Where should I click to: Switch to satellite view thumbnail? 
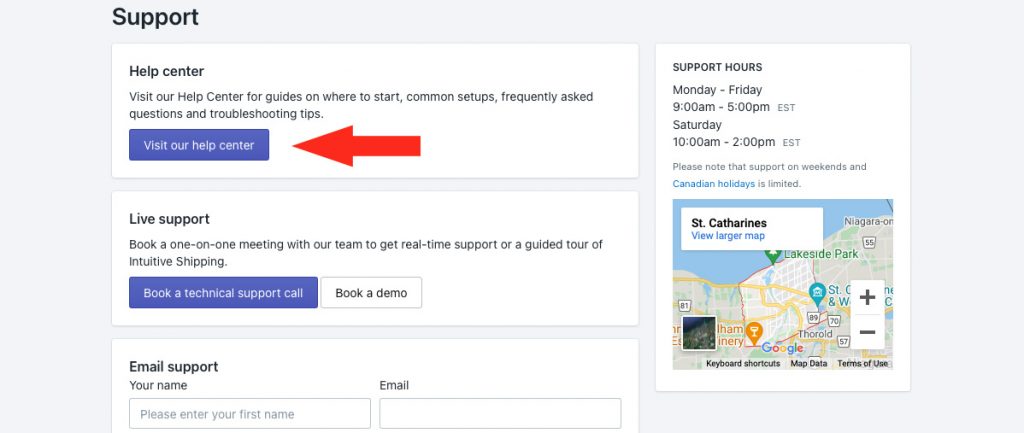pos(699,333)
